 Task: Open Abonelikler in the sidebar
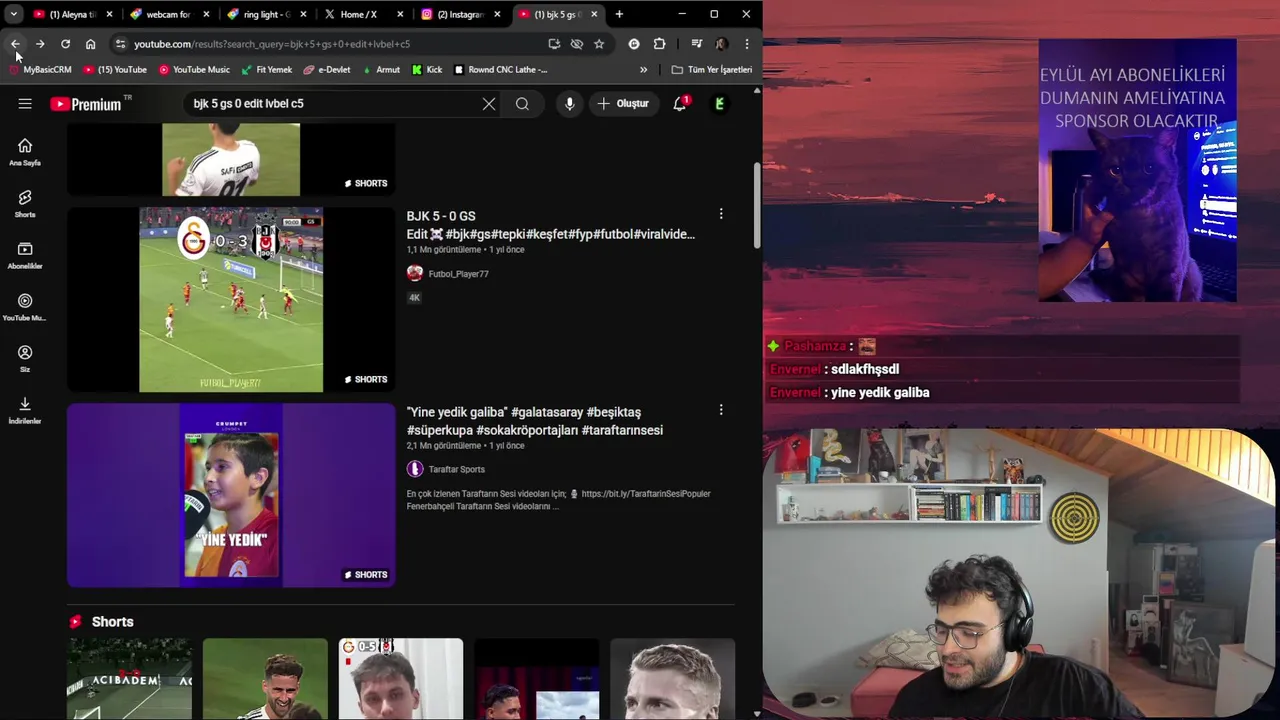tap(25, 256)
